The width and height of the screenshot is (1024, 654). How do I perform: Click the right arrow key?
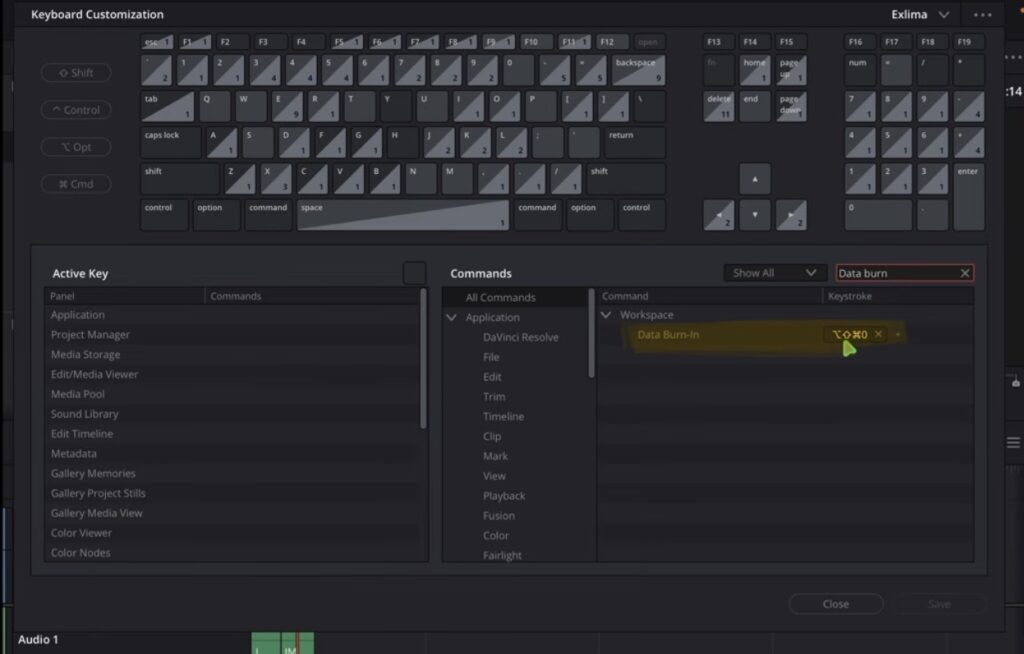(x=791, y=215)
